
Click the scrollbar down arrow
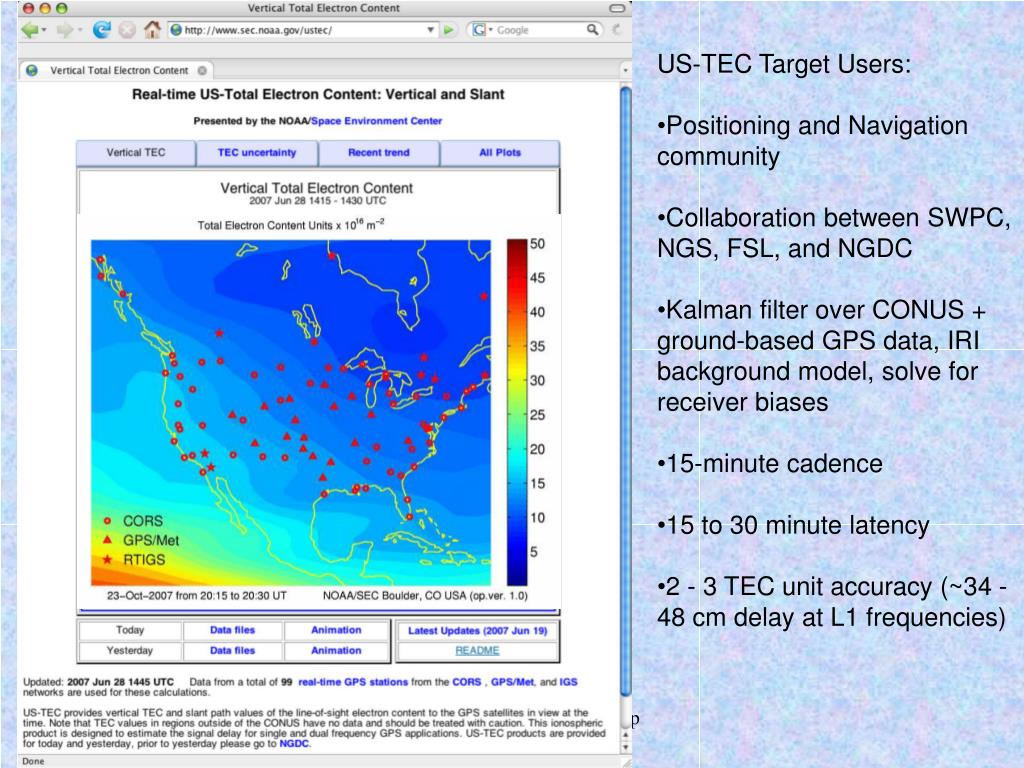[x=626, y=747]
